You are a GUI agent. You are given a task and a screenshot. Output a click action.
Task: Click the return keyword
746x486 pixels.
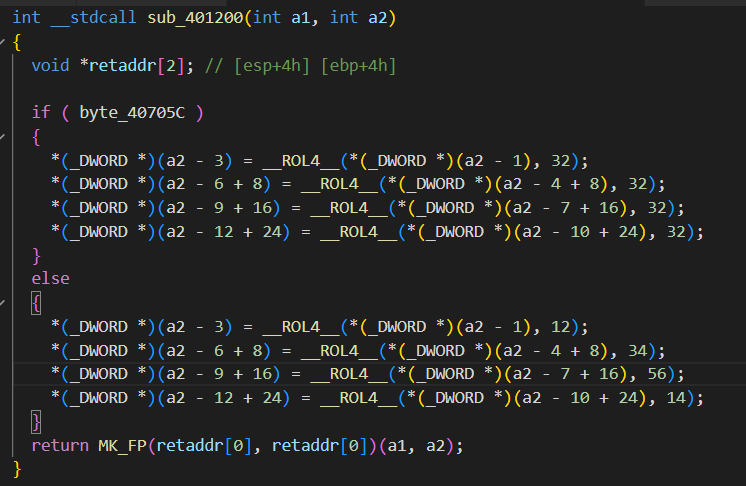tap(60, 444)
